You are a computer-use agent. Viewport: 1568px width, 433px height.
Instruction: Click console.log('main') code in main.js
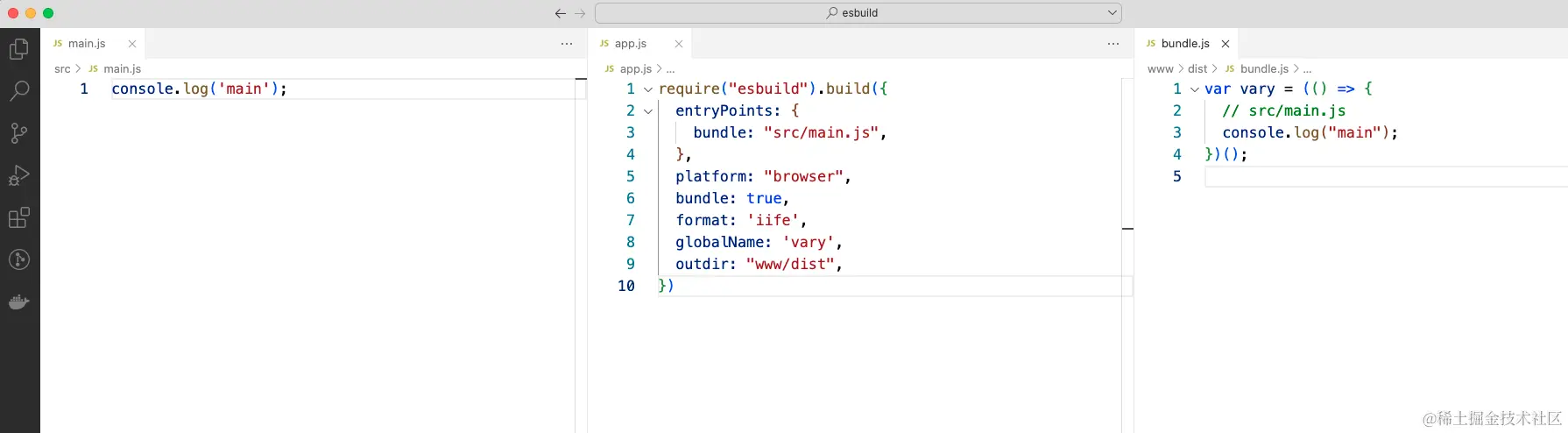(x=199, y=89)
